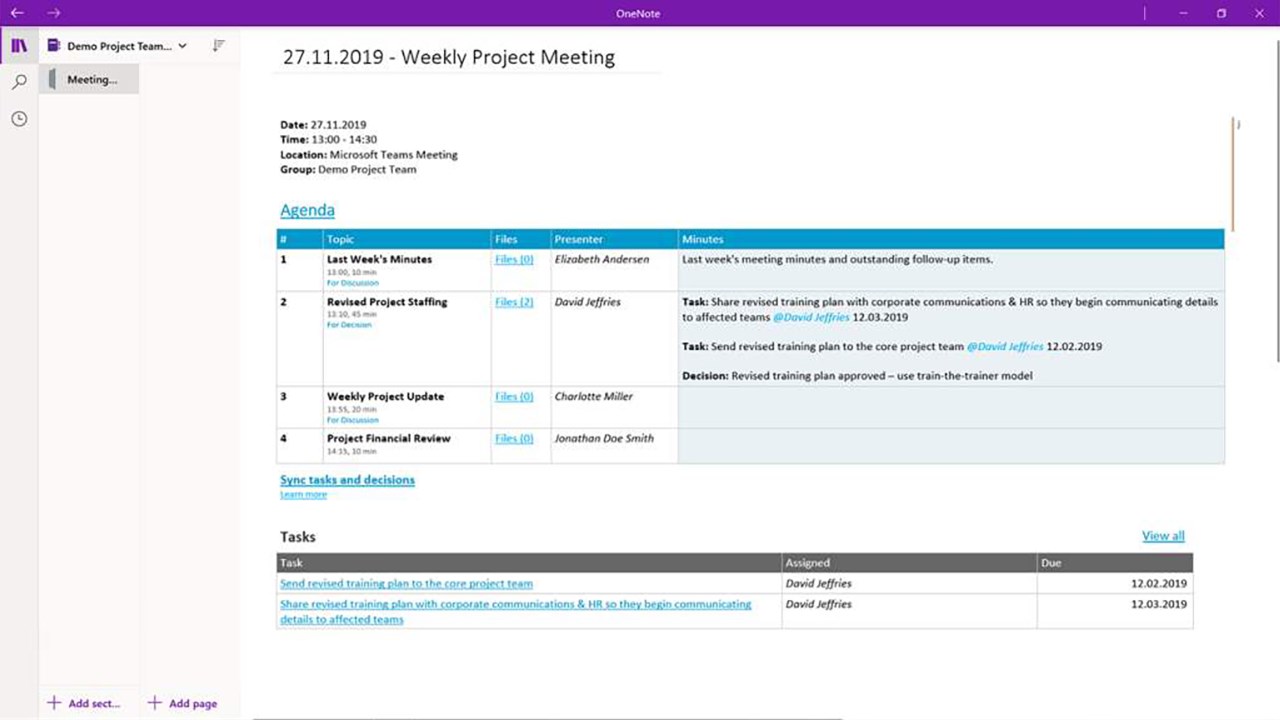Image resolution: width=1280 pixels, height=720 pixels.
Task: Expand Demo Project Team notebook dropdown
Action: click(x=182, y=46)
